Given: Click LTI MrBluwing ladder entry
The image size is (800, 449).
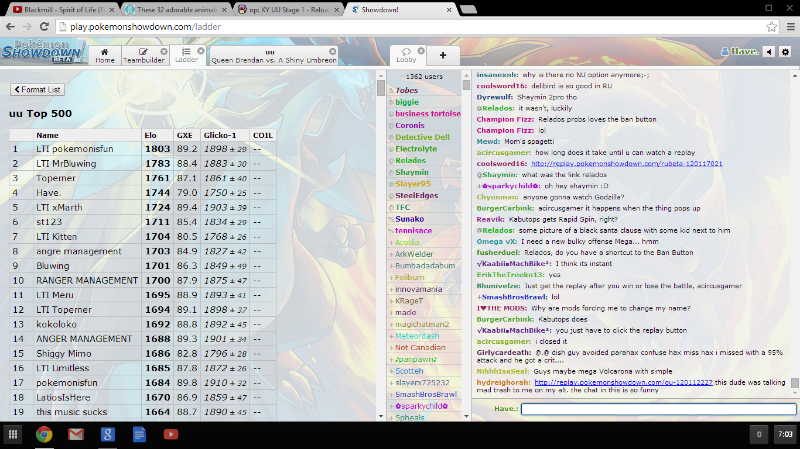Looking at the screenshot, I should [66, 164].
